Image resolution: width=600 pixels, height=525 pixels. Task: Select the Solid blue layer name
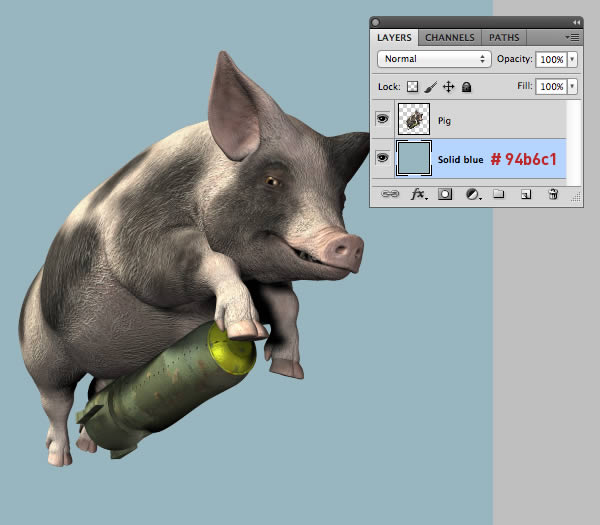pos(460,159)
